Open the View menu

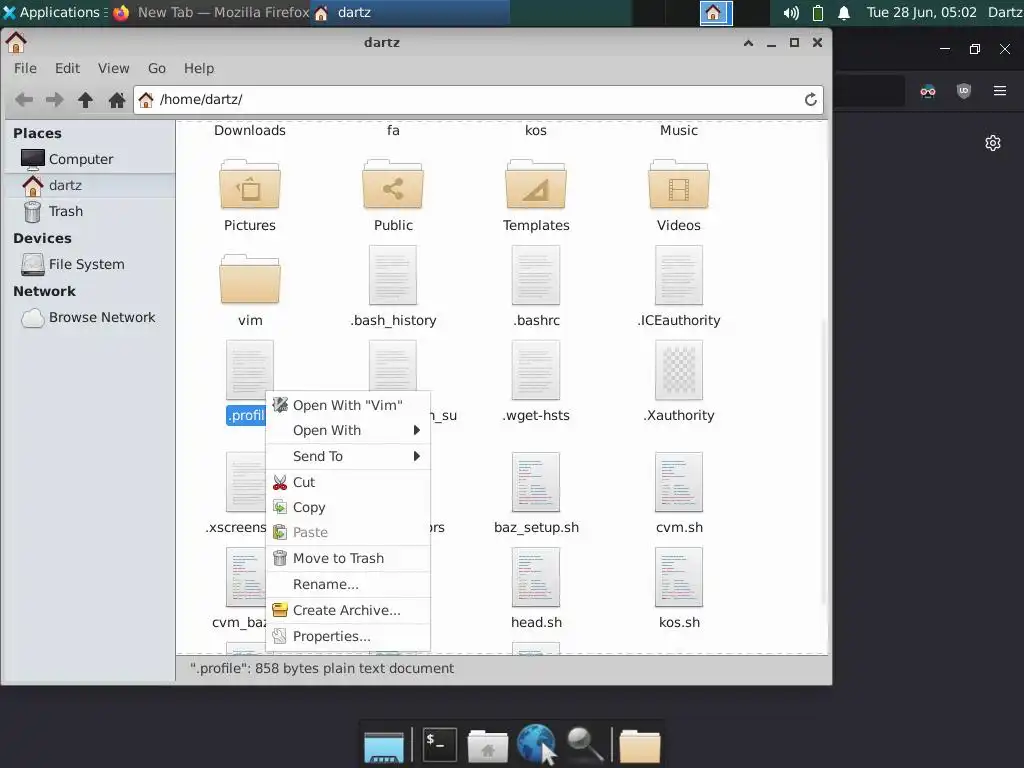point(114,69)
